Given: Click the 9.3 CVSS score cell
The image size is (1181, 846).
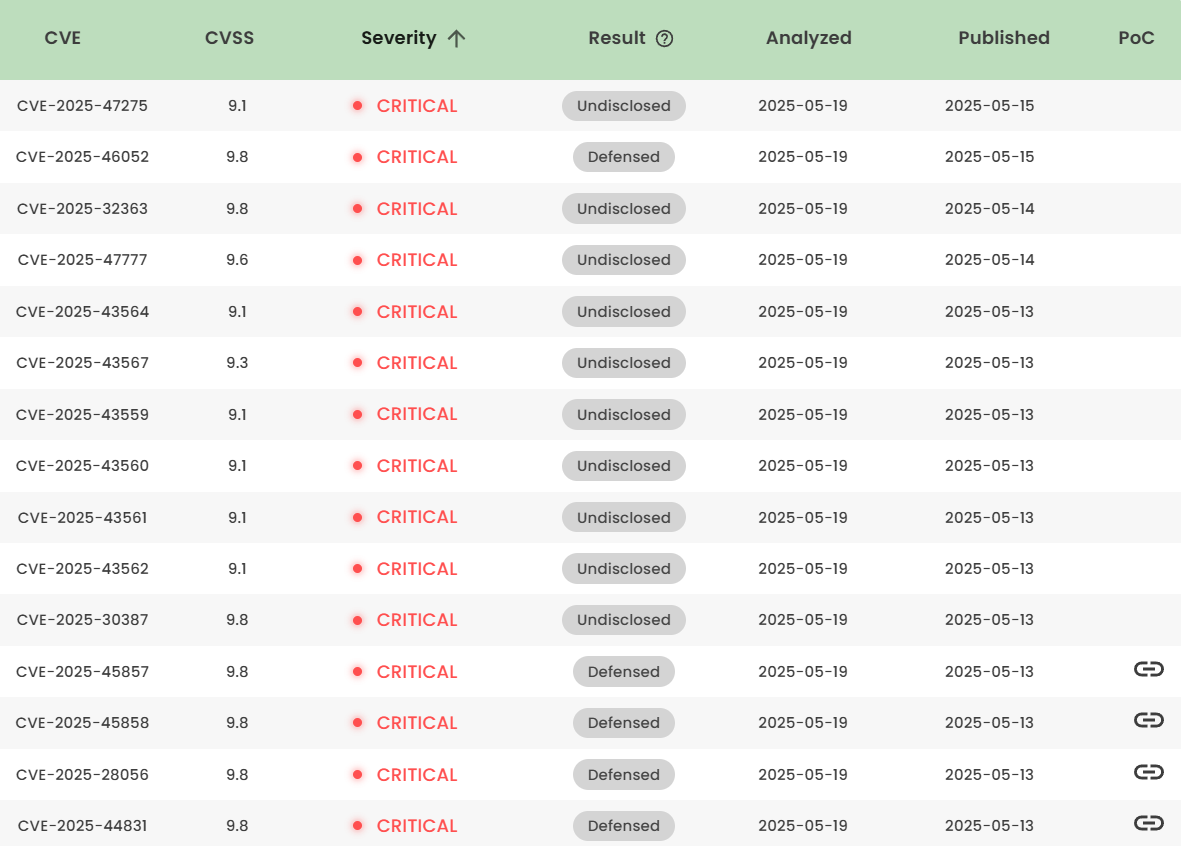Looking at the screenshot, I should (x=237, y=363).
